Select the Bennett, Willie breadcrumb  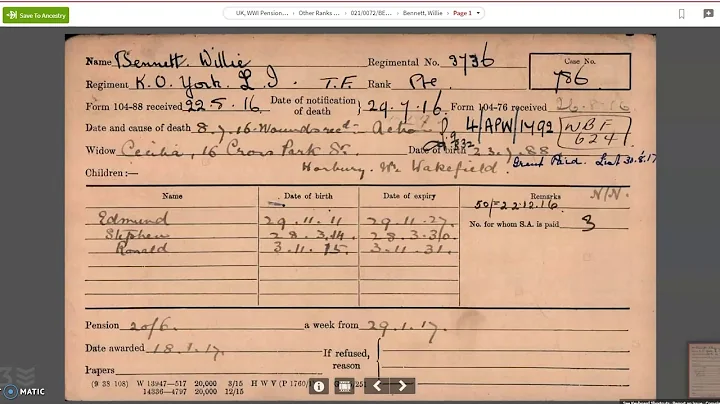coord(422,13)
